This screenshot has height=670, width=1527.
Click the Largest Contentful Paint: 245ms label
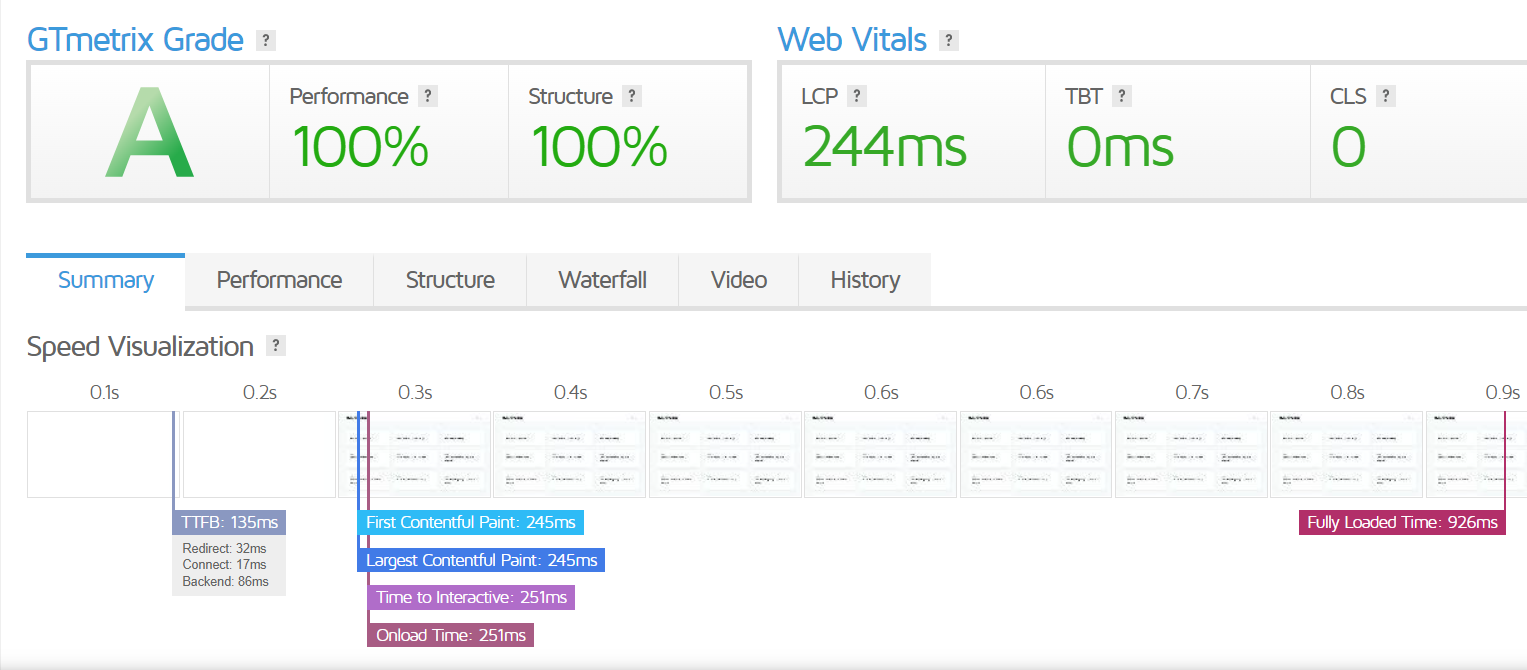point(481,560)
